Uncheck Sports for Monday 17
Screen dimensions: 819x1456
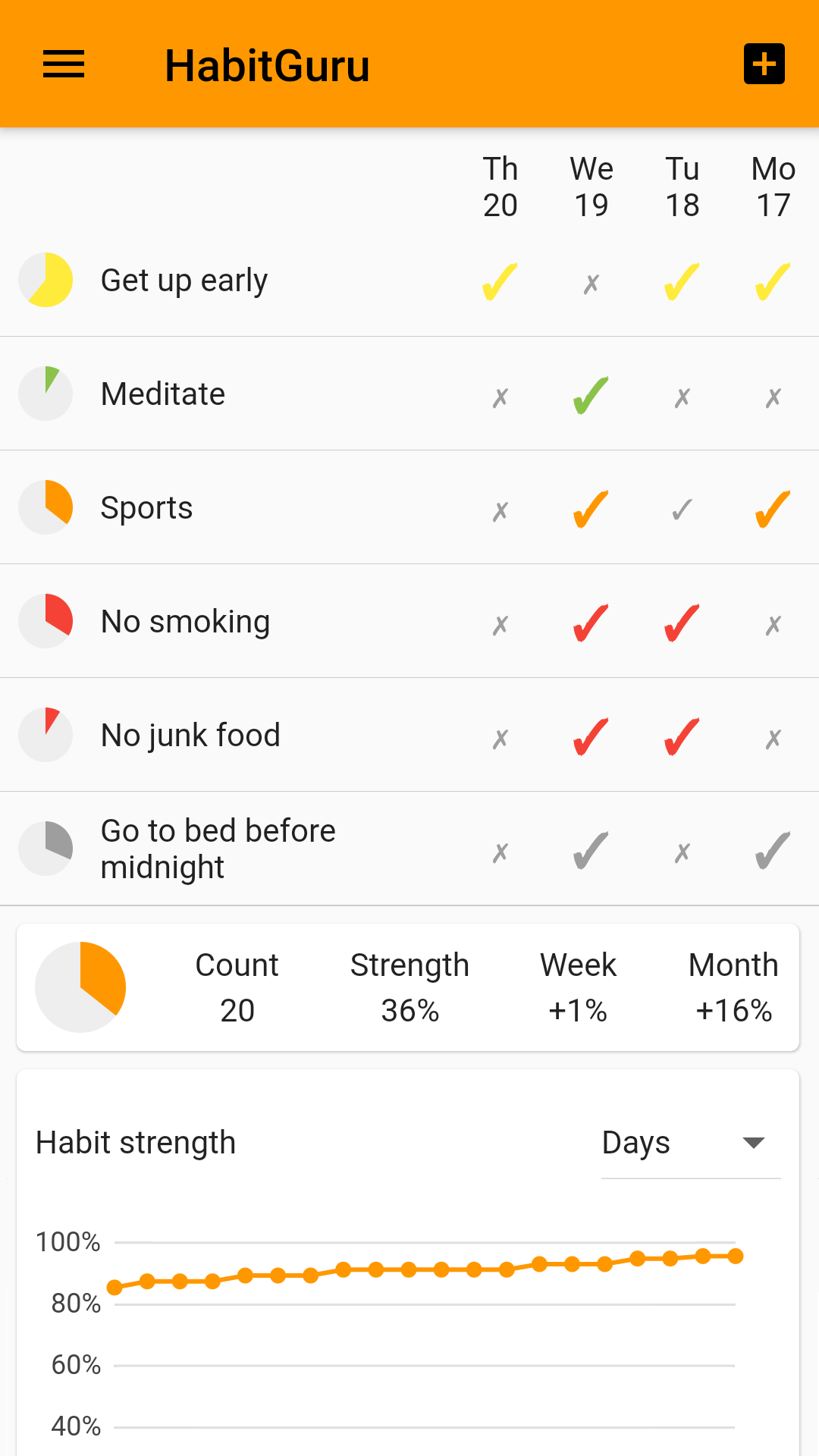point(773,509)
